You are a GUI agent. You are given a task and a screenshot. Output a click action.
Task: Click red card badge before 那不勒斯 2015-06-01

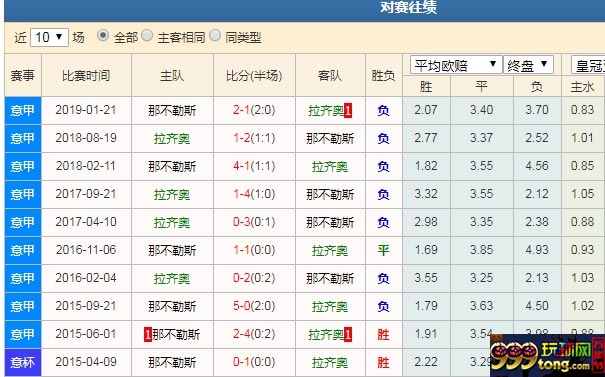[148, 335]
